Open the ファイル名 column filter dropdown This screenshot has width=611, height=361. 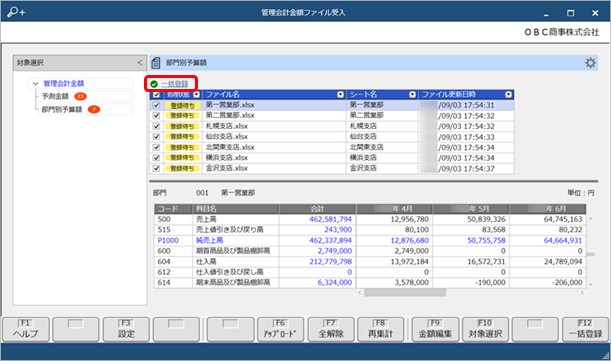[341, 94]
